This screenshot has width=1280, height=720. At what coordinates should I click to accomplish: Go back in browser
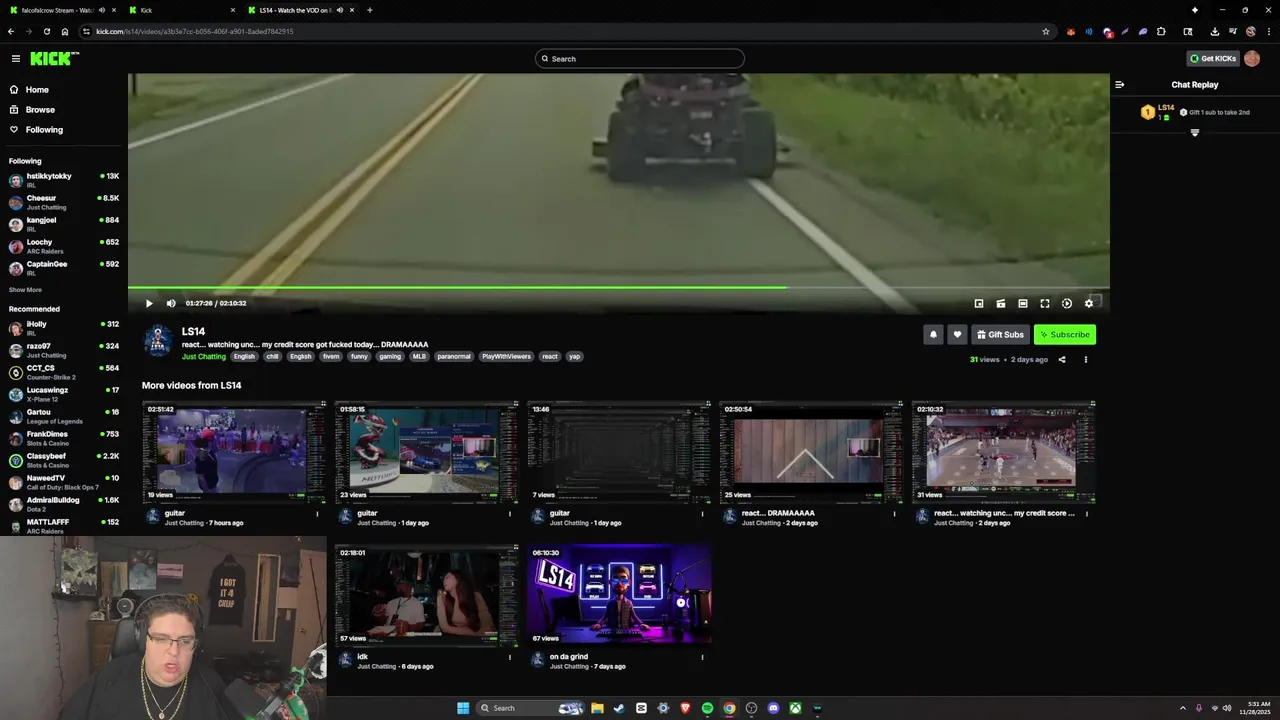(10, 31)
